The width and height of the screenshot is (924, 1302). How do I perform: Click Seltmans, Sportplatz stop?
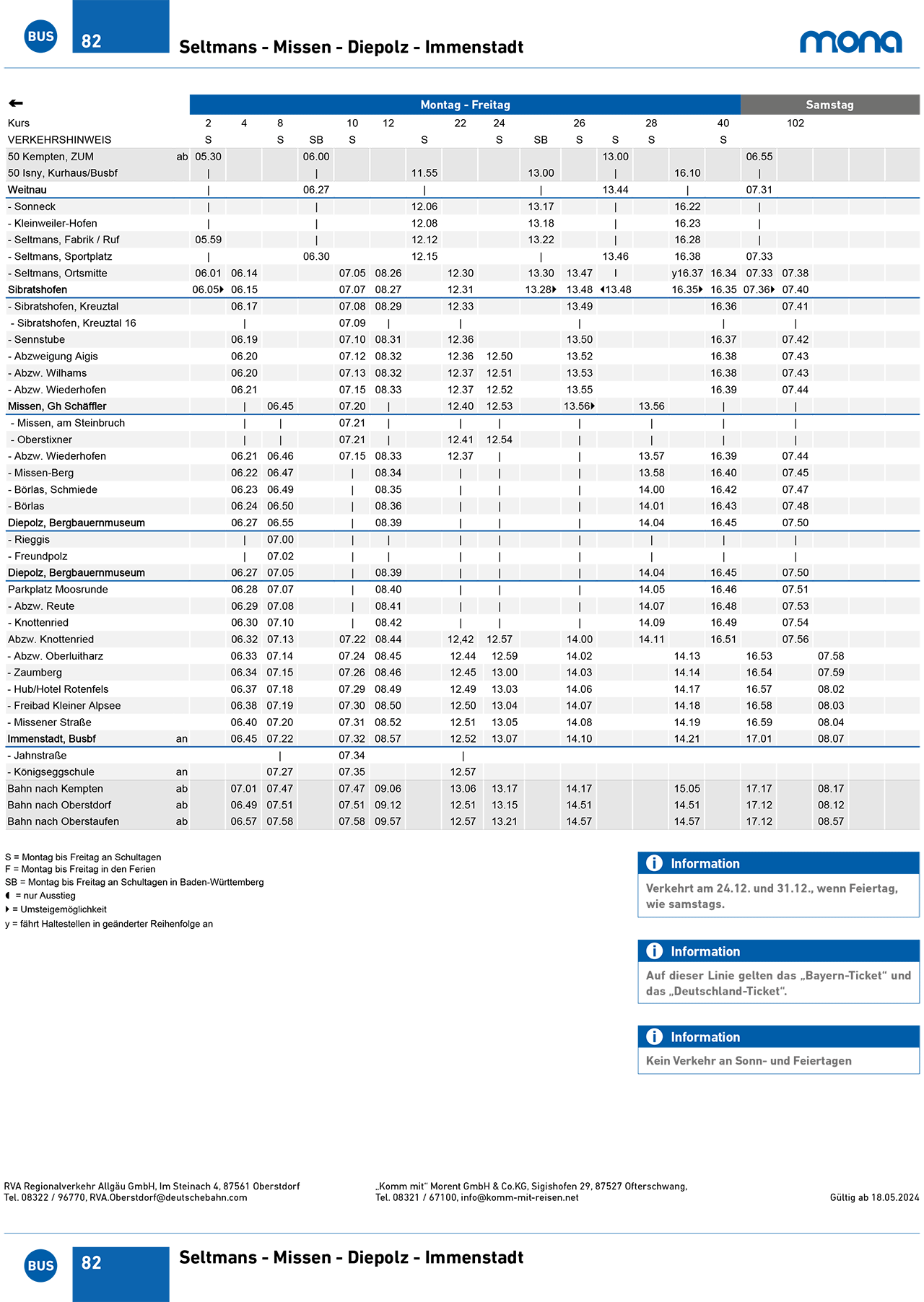click(60, 256)
